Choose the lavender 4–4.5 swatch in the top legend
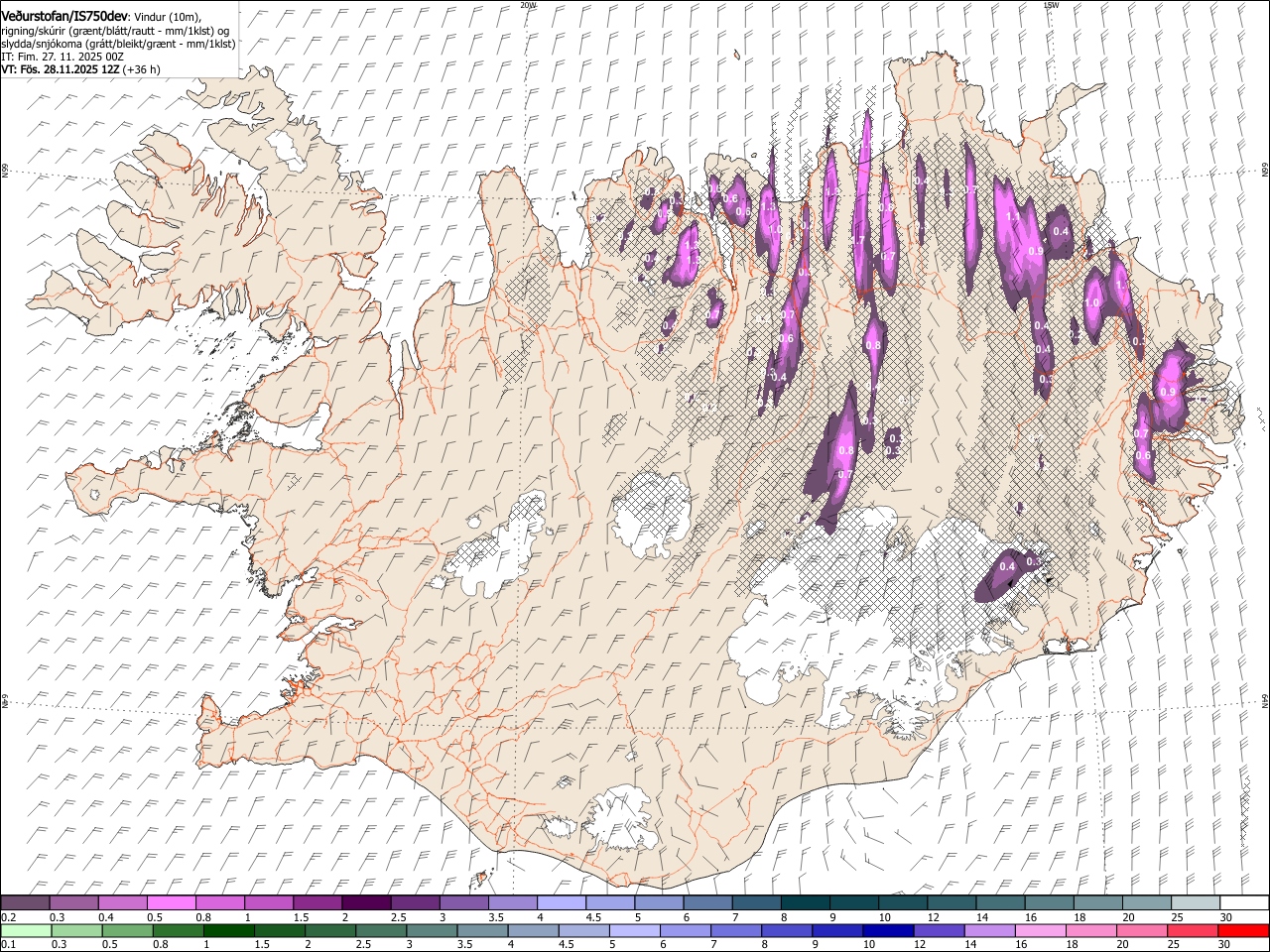Viewport: 1270px width, 952px height. pos(561,902)
